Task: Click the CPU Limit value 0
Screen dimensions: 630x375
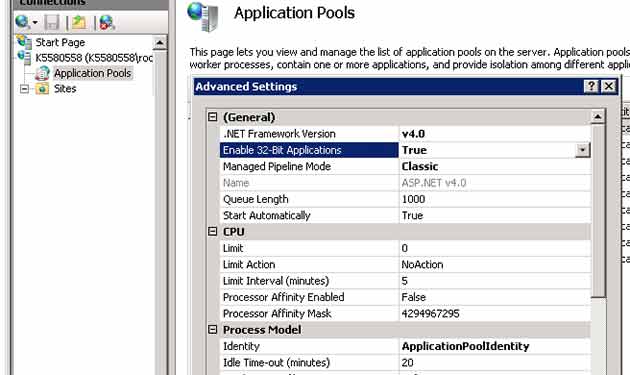Action: 405,248
